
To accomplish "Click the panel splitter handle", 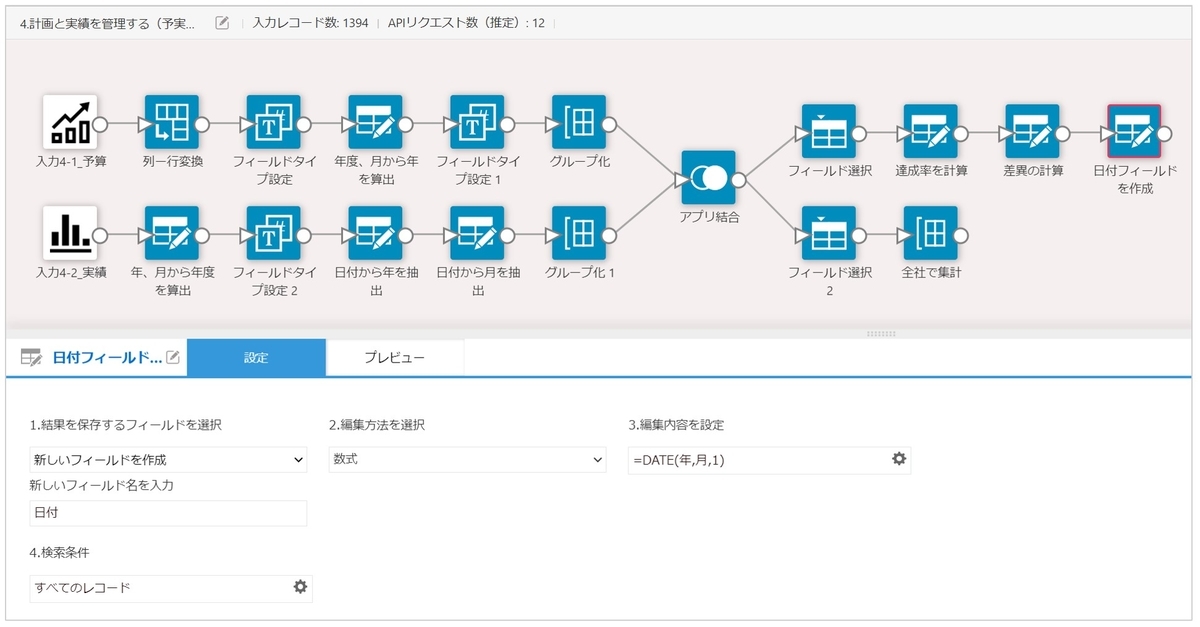I will point(881,333).
